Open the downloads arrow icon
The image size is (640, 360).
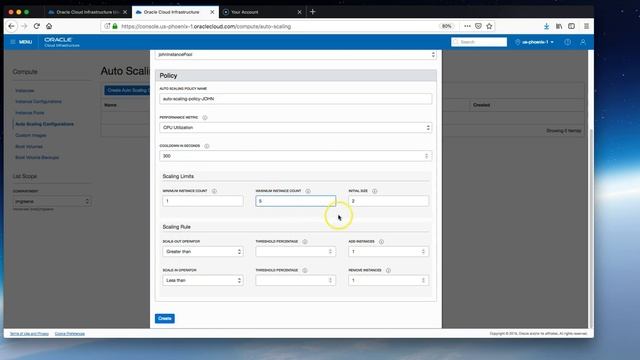(546, 26)
